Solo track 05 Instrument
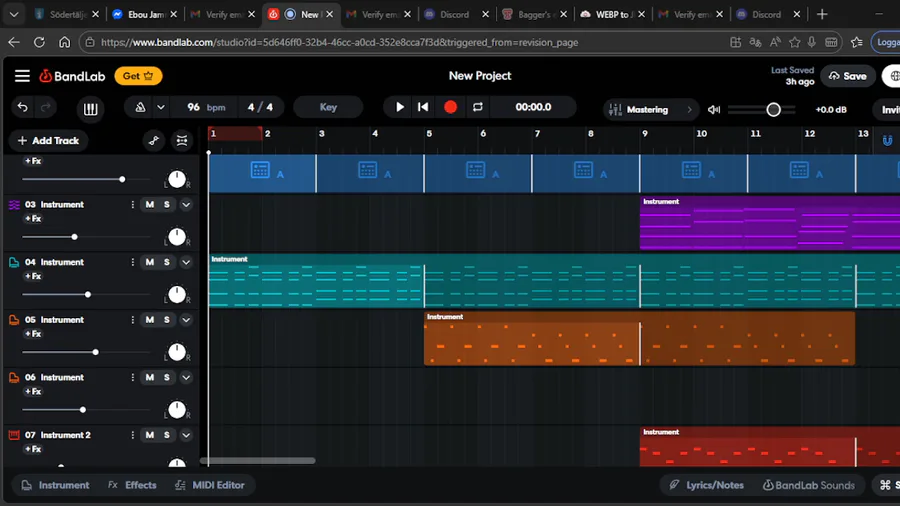 coord(166,320)
